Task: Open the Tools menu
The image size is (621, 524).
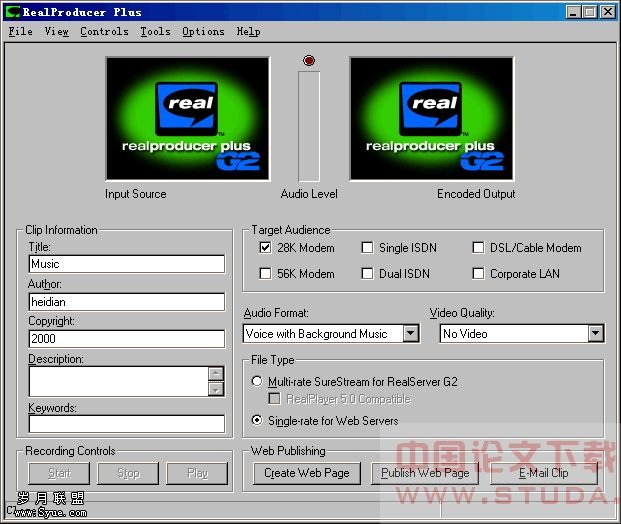Action: [x=155, y=31]
